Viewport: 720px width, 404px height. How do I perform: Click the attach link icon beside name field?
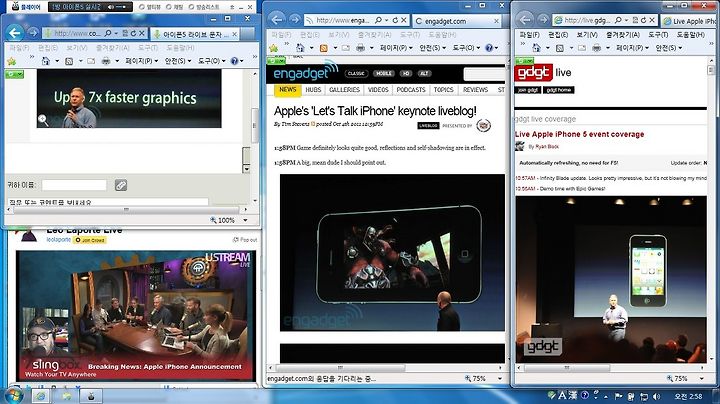click(121, 185)
